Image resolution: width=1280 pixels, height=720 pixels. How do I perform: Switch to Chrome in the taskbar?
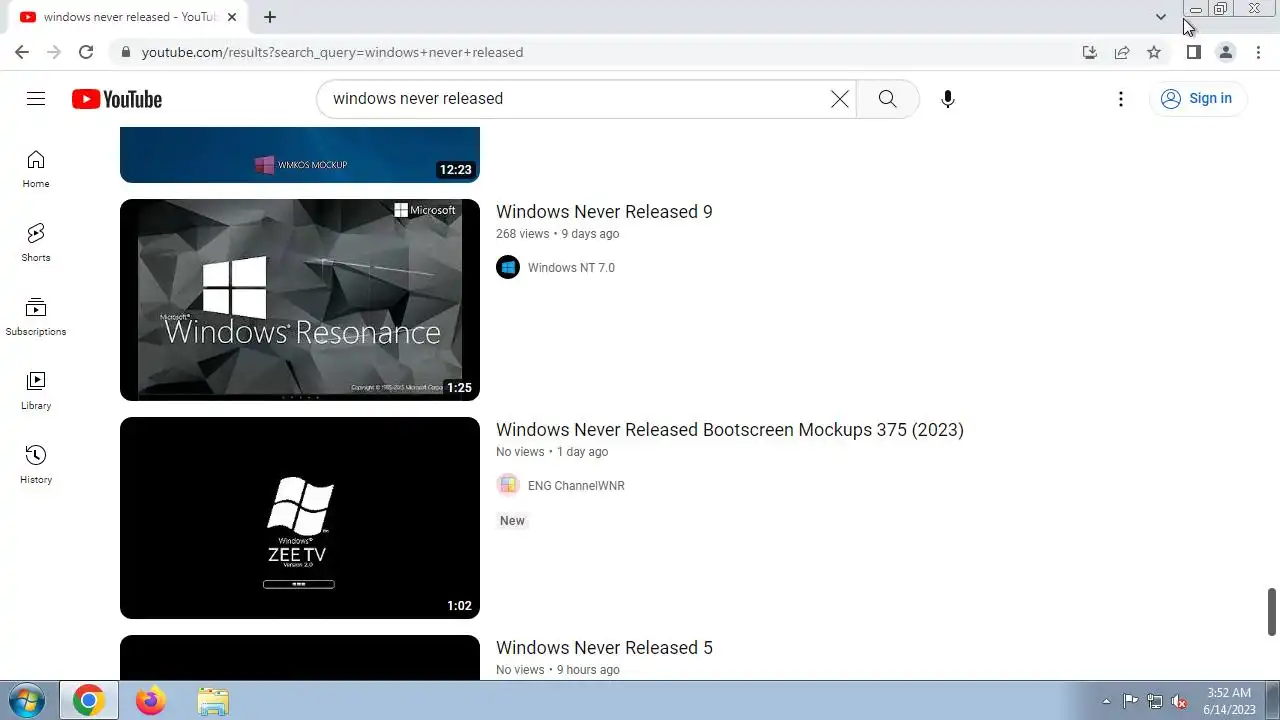[88, 701]
